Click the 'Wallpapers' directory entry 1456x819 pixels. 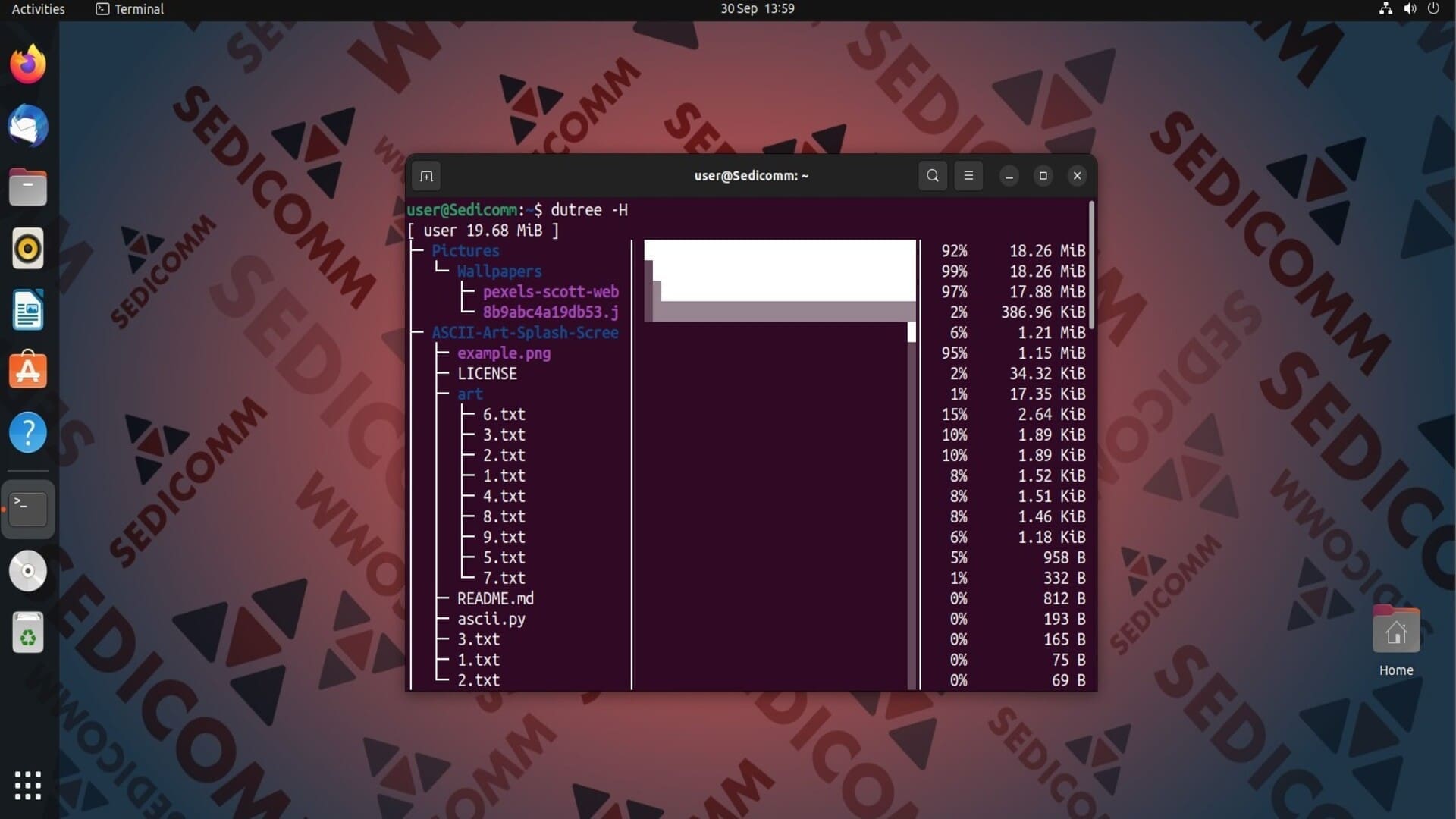tap(499, 271)
